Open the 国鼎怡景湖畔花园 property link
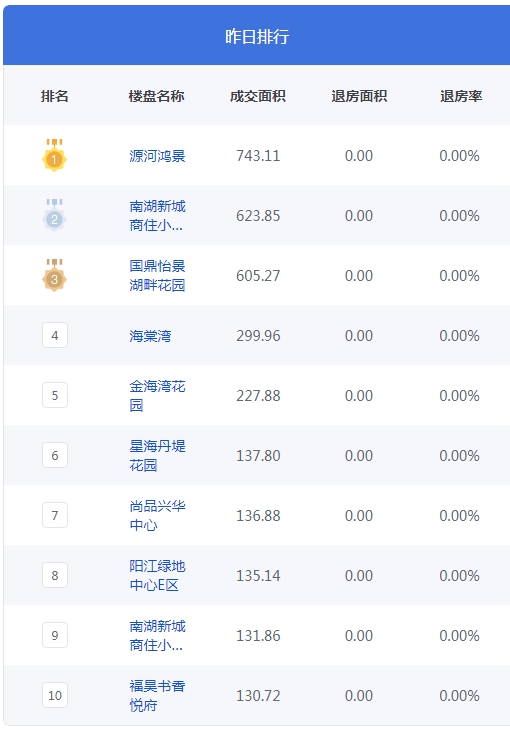Screen dimensions: 510x730 [x=157, y=276]
